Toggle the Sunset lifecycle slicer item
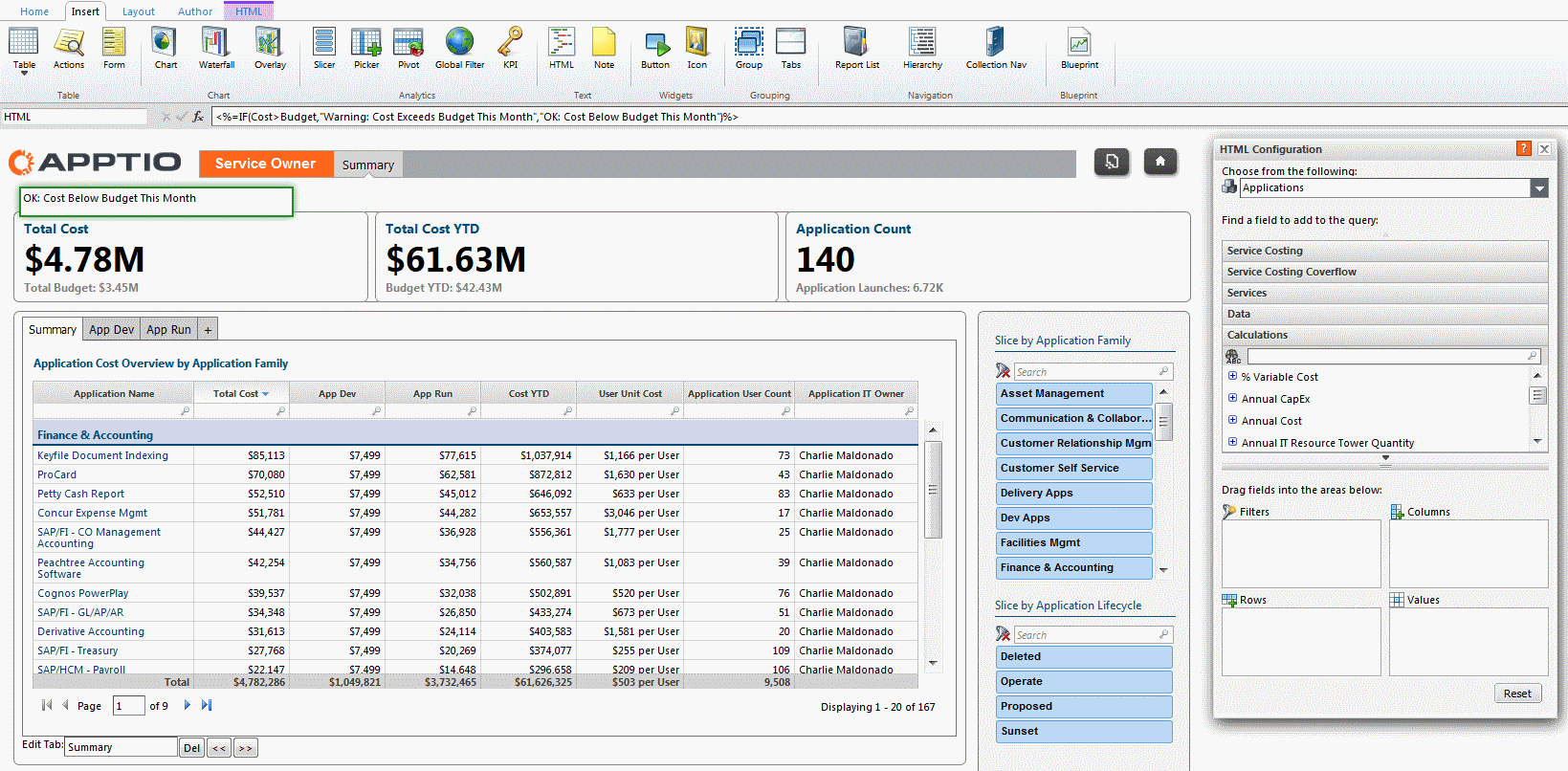1568x771 pixels. tap(1083, 731)
